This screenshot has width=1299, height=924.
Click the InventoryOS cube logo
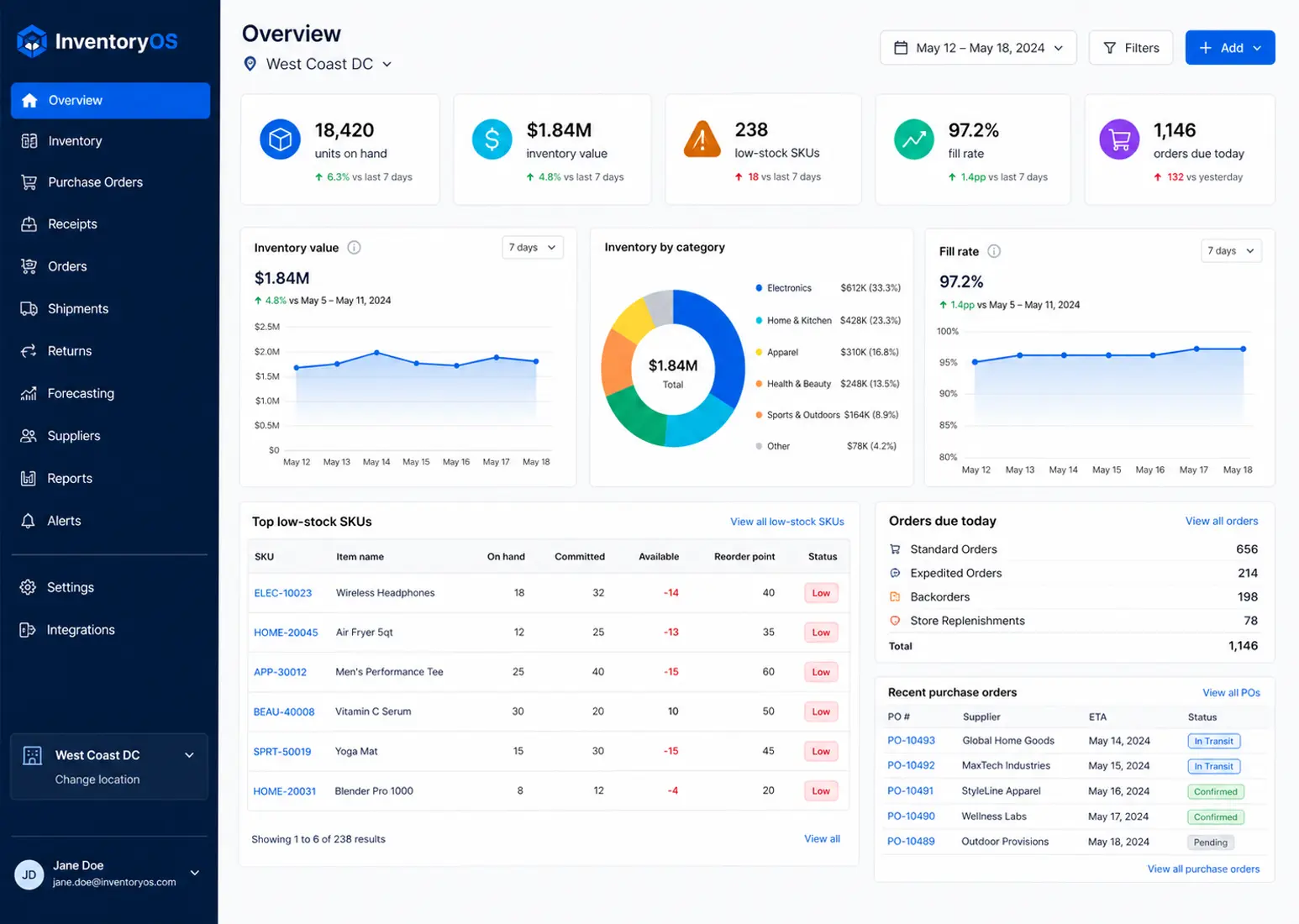(32, 41)
